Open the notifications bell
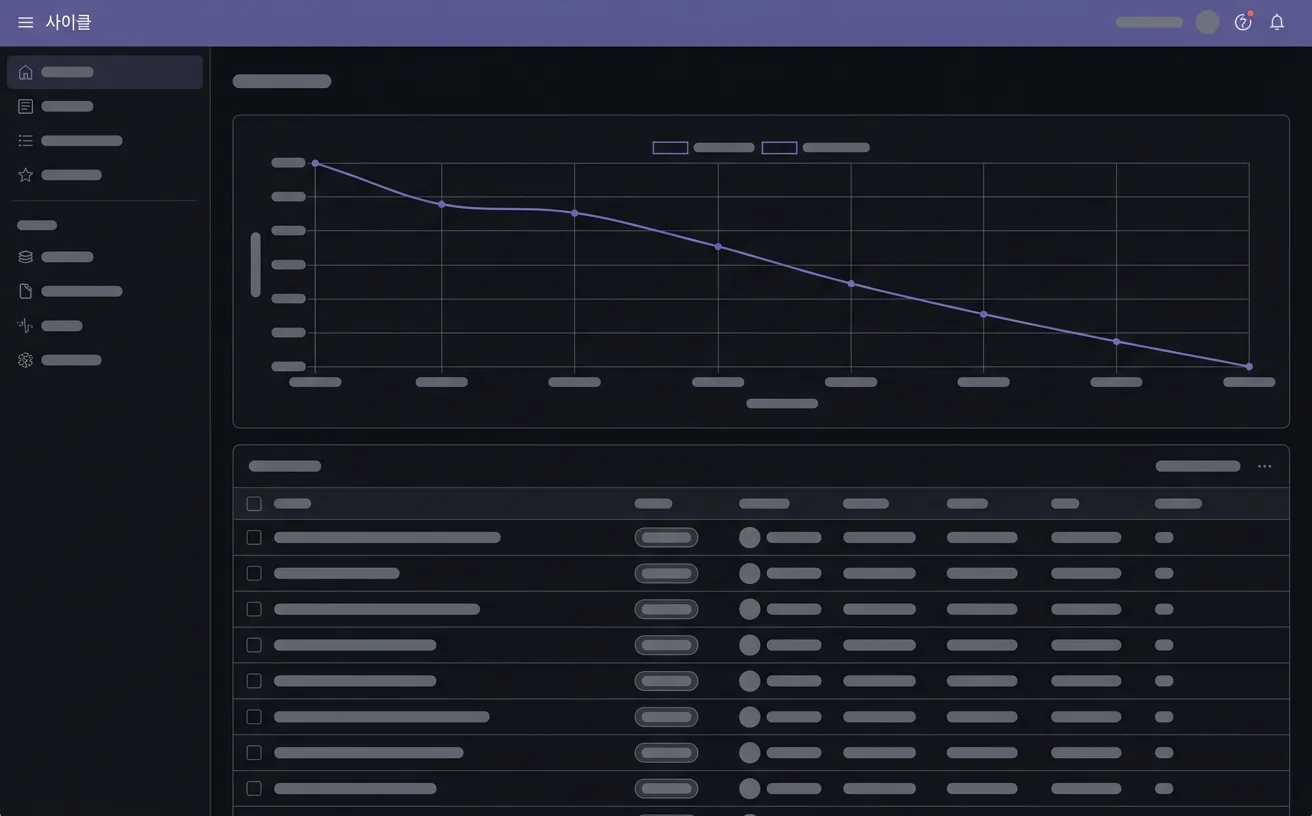Image resolution: width=1312 pixels, height=816 pixels. (1277, 22)
